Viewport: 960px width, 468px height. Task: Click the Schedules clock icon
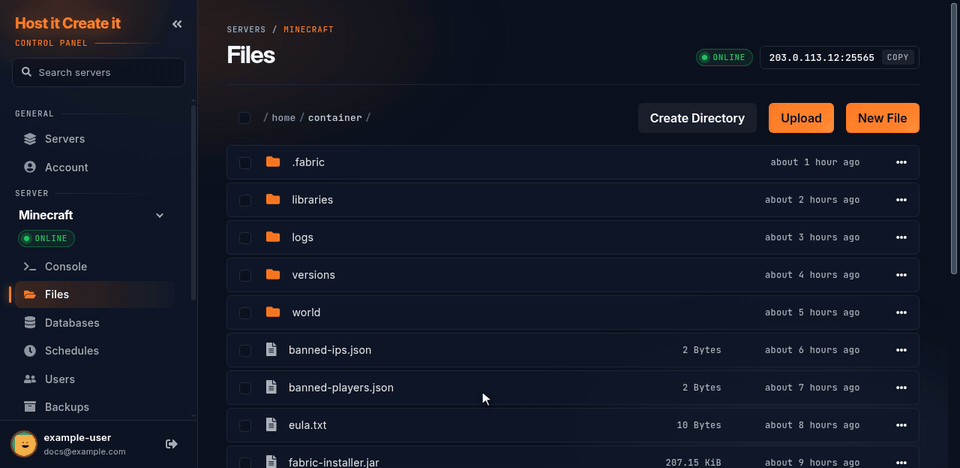point(29,351)
